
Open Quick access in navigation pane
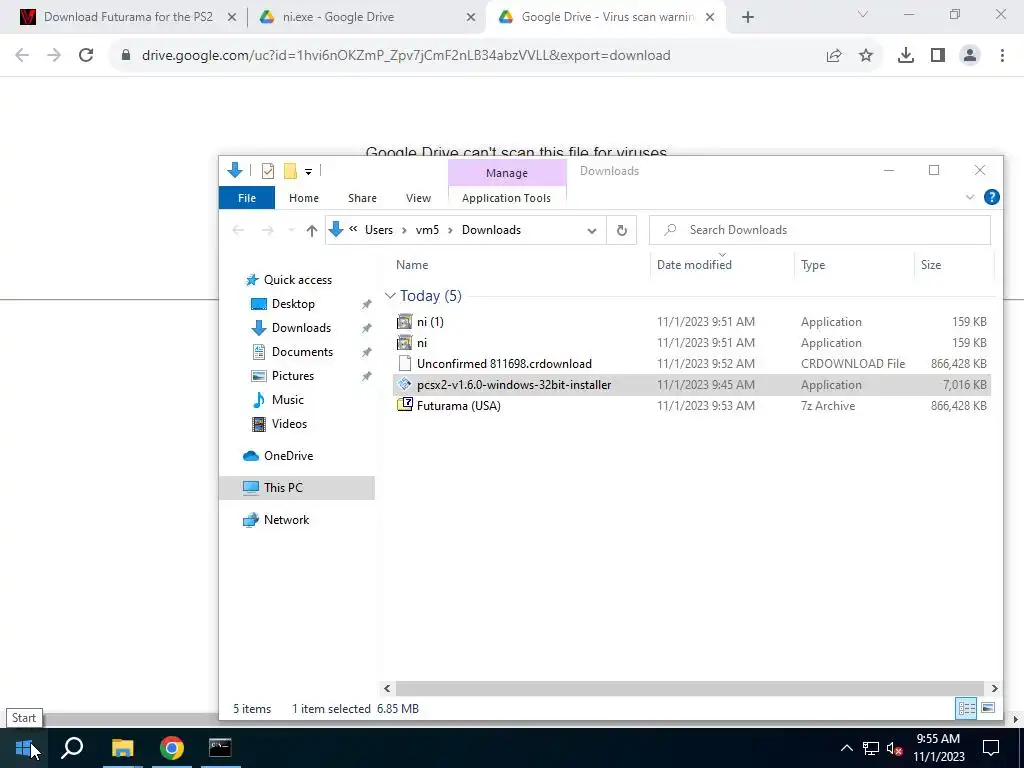coord(297,280)
